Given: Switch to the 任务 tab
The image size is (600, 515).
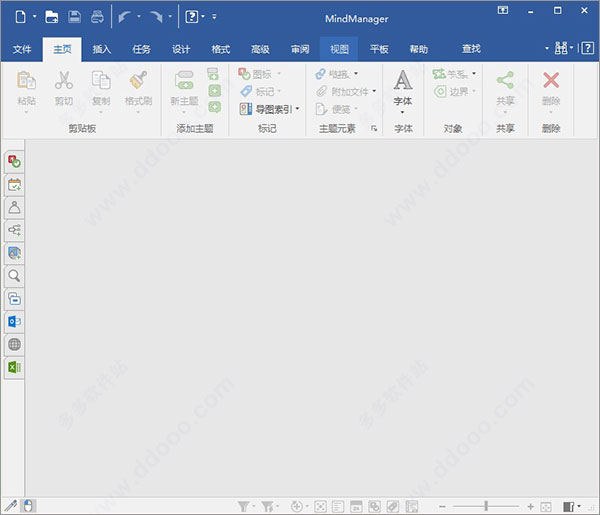Looking at the screenshot, I should 141,49.
